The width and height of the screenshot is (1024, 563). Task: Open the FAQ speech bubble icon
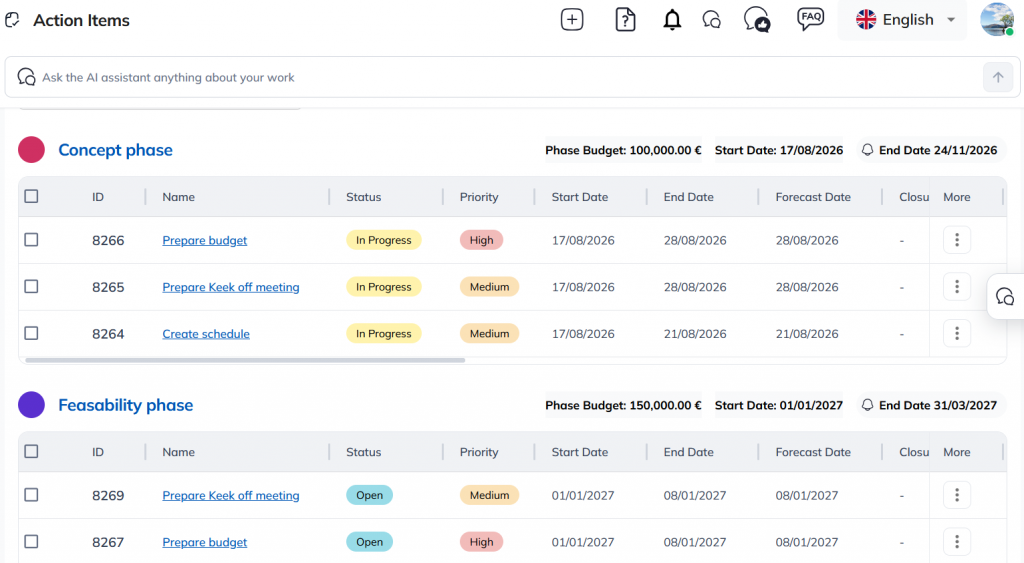tap(810, 18)
